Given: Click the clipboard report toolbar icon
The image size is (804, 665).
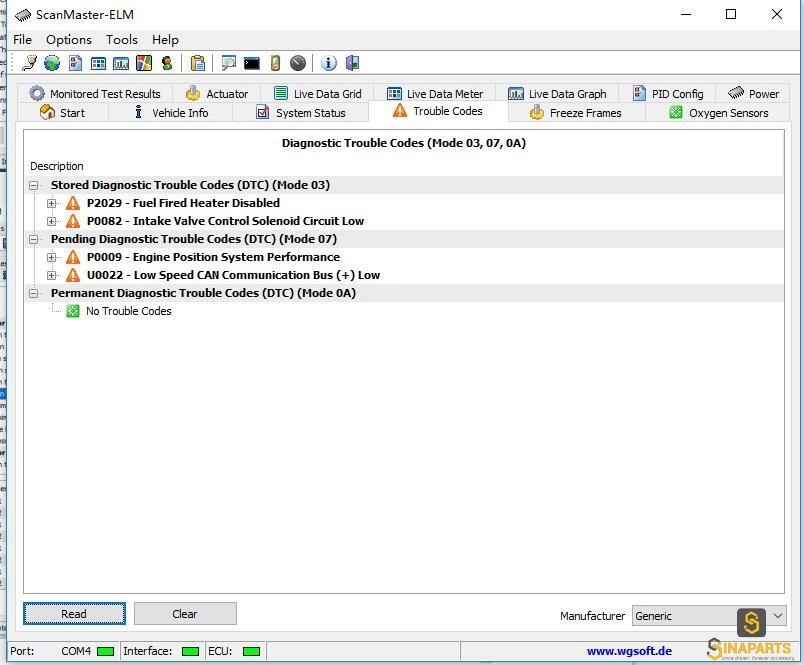Looking at the screenshot, I should pyautogui.click(x=197, y=63).
